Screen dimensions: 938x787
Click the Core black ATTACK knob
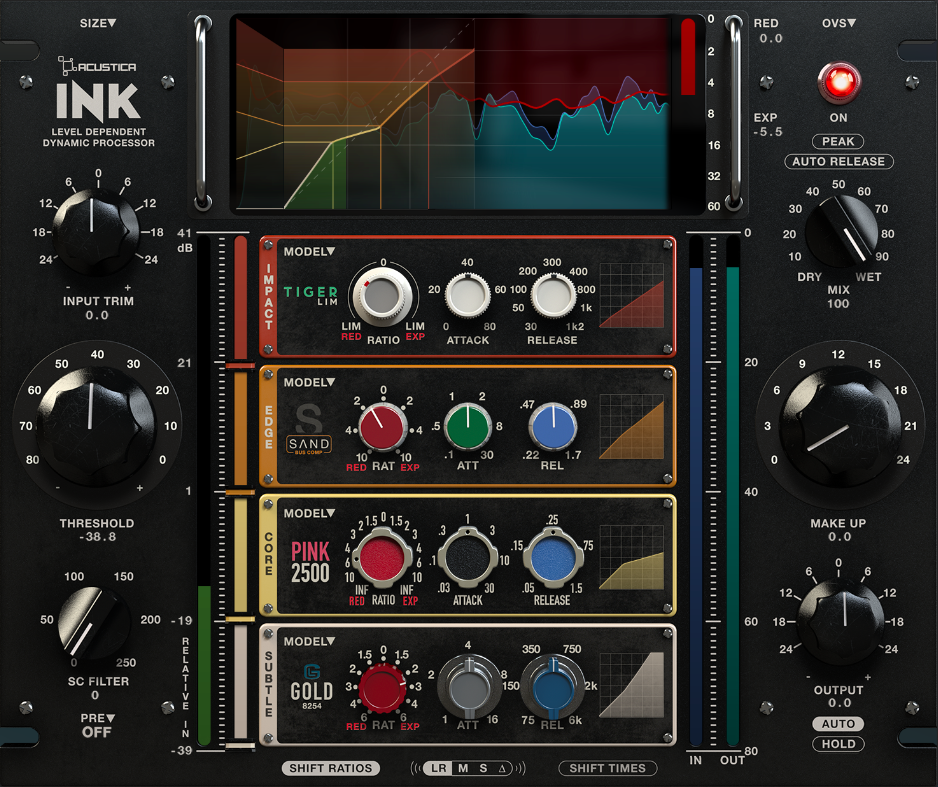click(468, 559)
